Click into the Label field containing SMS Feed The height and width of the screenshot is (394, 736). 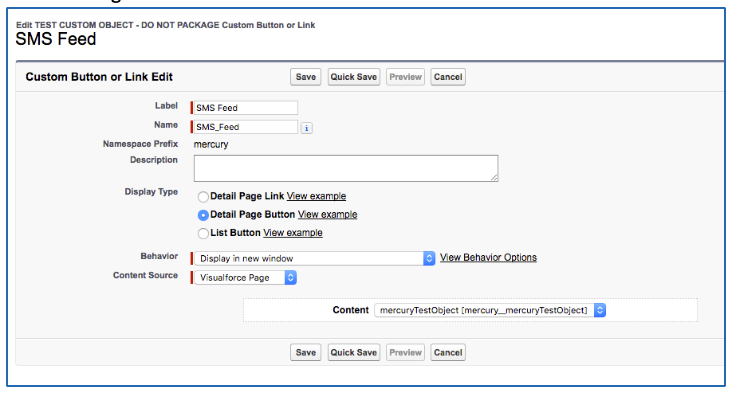[x=245, y=108]
